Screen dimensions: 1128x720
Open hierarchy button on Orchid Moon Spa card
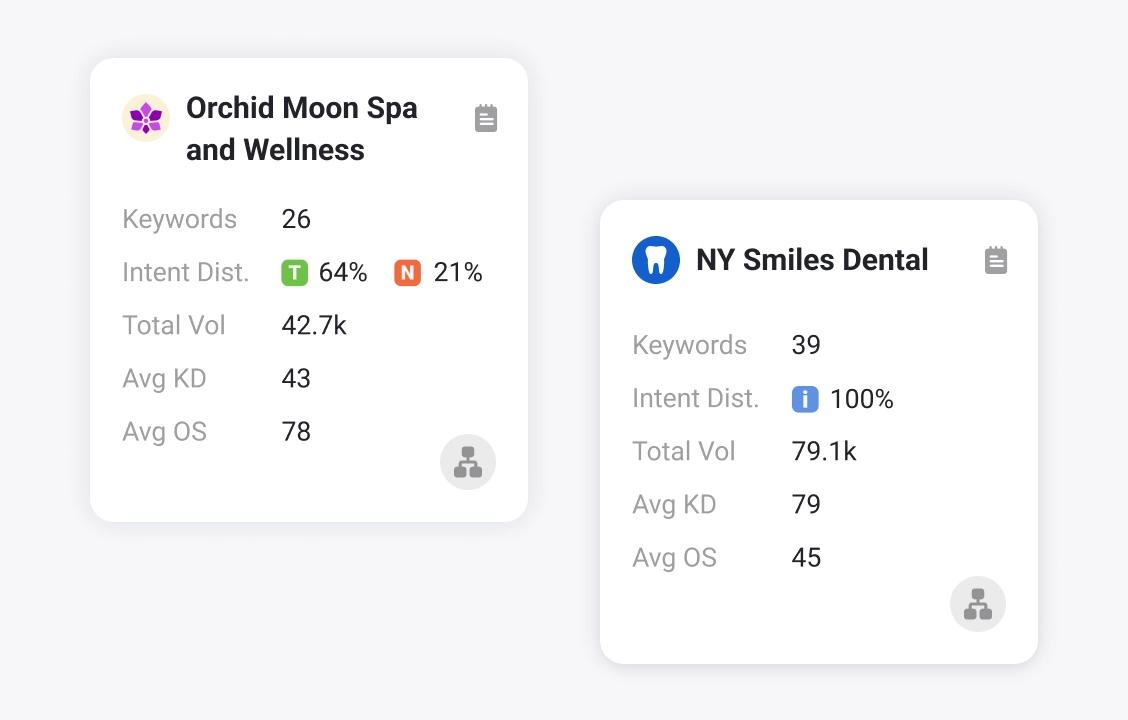click(468, 462)
